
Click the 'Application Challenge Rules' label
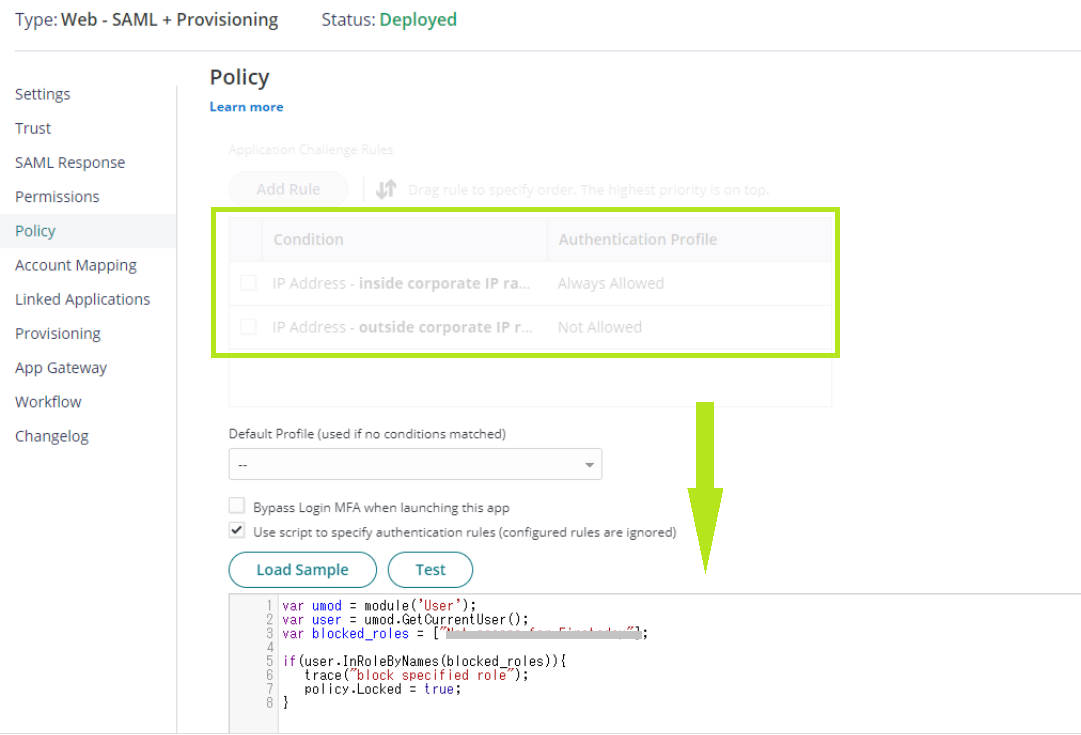pyautogui.click(x=311, y=150)
